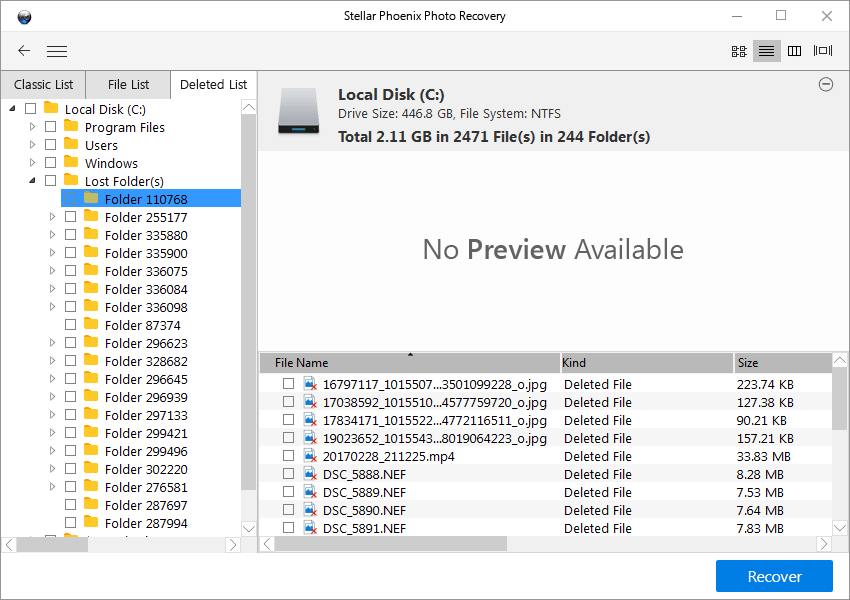Check the 20170228_211225.mp4 file checkbox
Image resolution: width=850 pixels, height=600 pixels.
point(288,456)
